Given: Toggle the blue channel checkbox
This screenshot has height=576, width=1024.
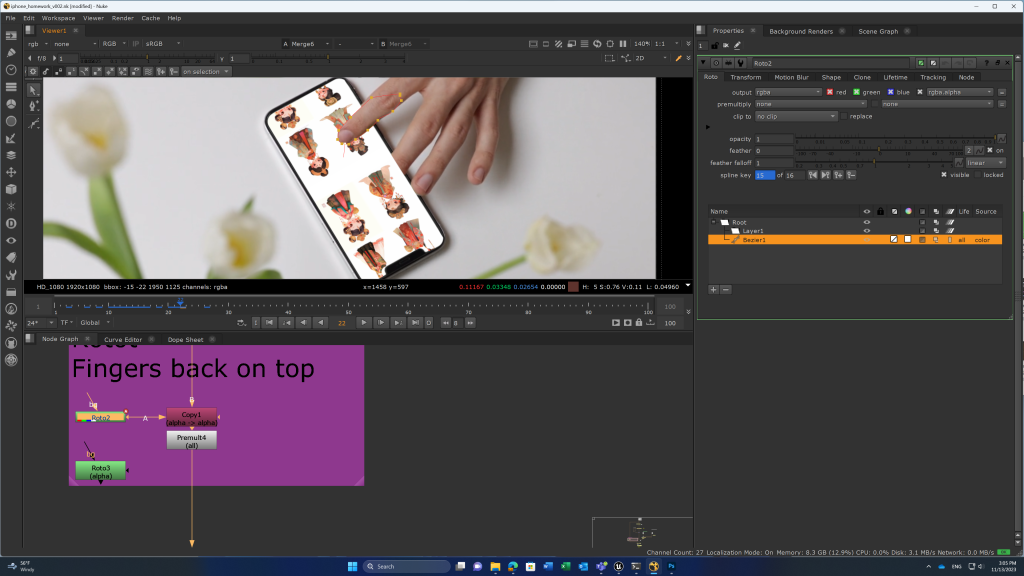Looking at the screenshot, I should tap(890, 92).
